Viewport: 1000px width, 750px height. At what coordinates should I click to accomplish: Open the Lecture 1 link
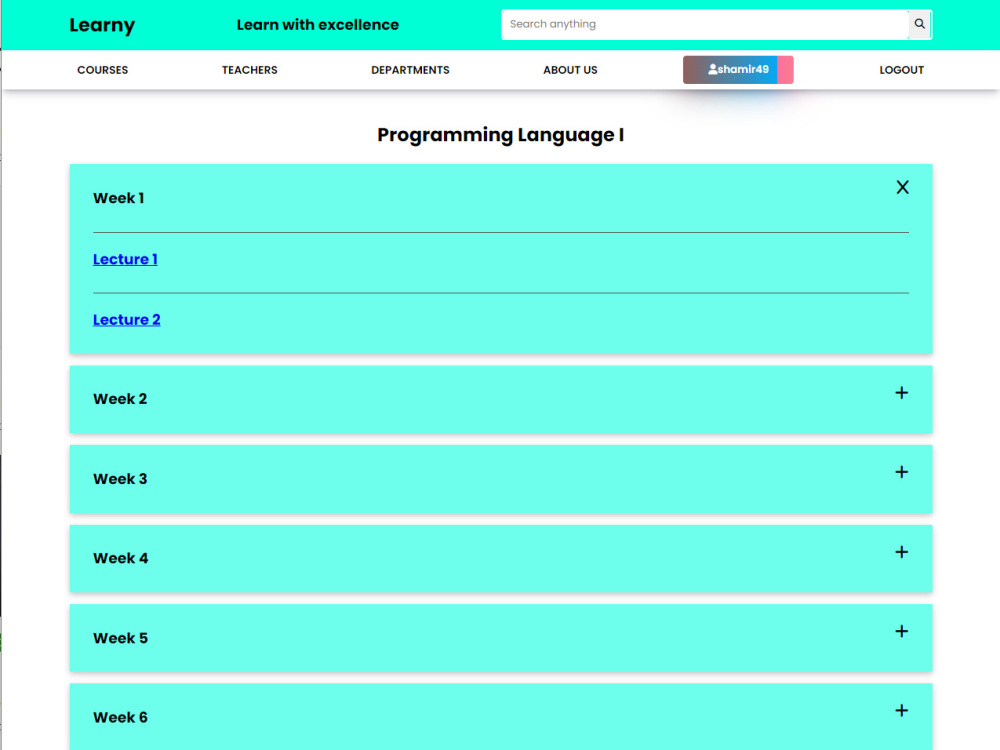pyautogui.click(x=125, y=260)
